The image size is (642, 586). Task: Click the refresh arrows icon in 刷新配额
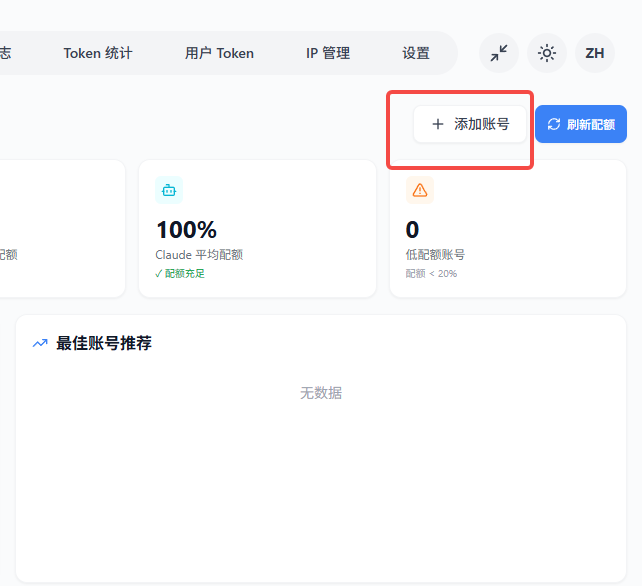(554, 125)
